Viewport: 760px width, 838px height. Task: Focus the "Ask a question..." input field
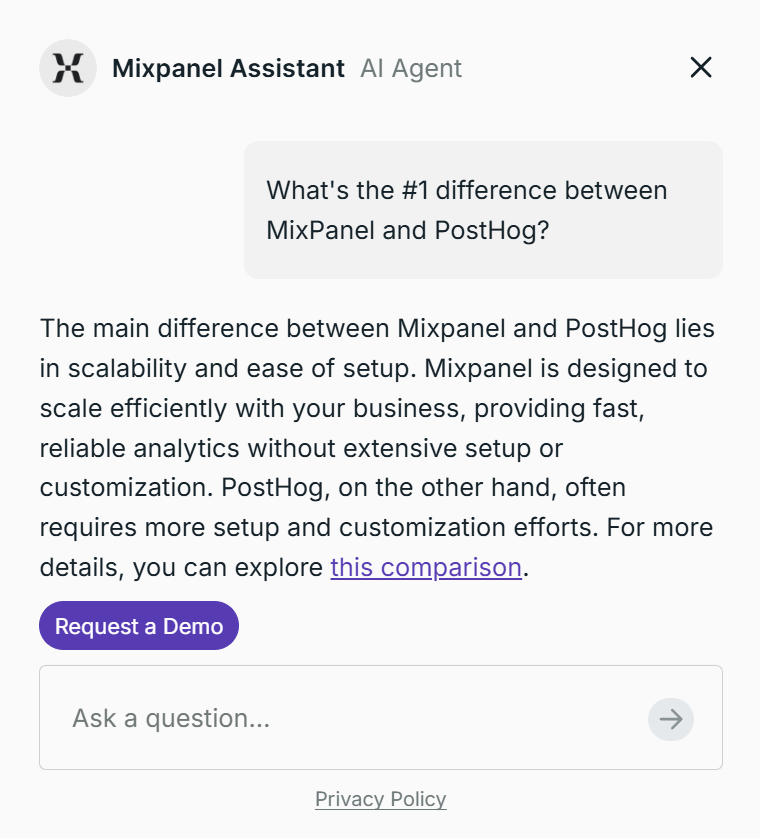click(x=340, y=718)
